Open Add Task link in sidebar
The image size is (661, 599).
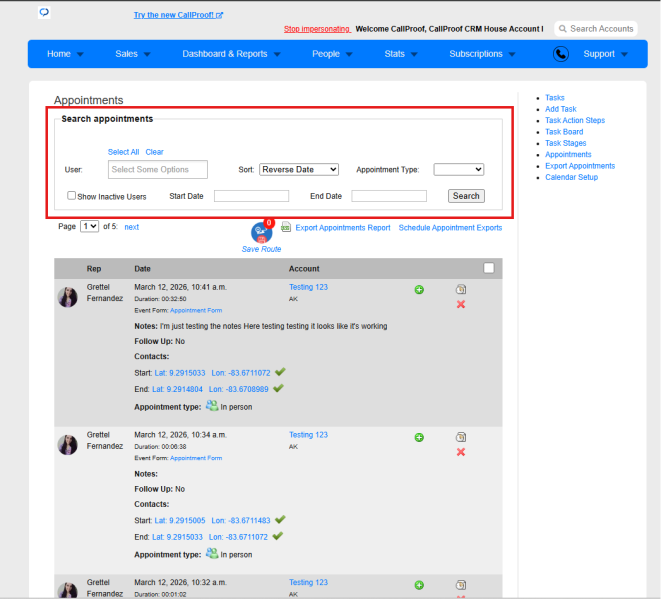tap(560, 109)
